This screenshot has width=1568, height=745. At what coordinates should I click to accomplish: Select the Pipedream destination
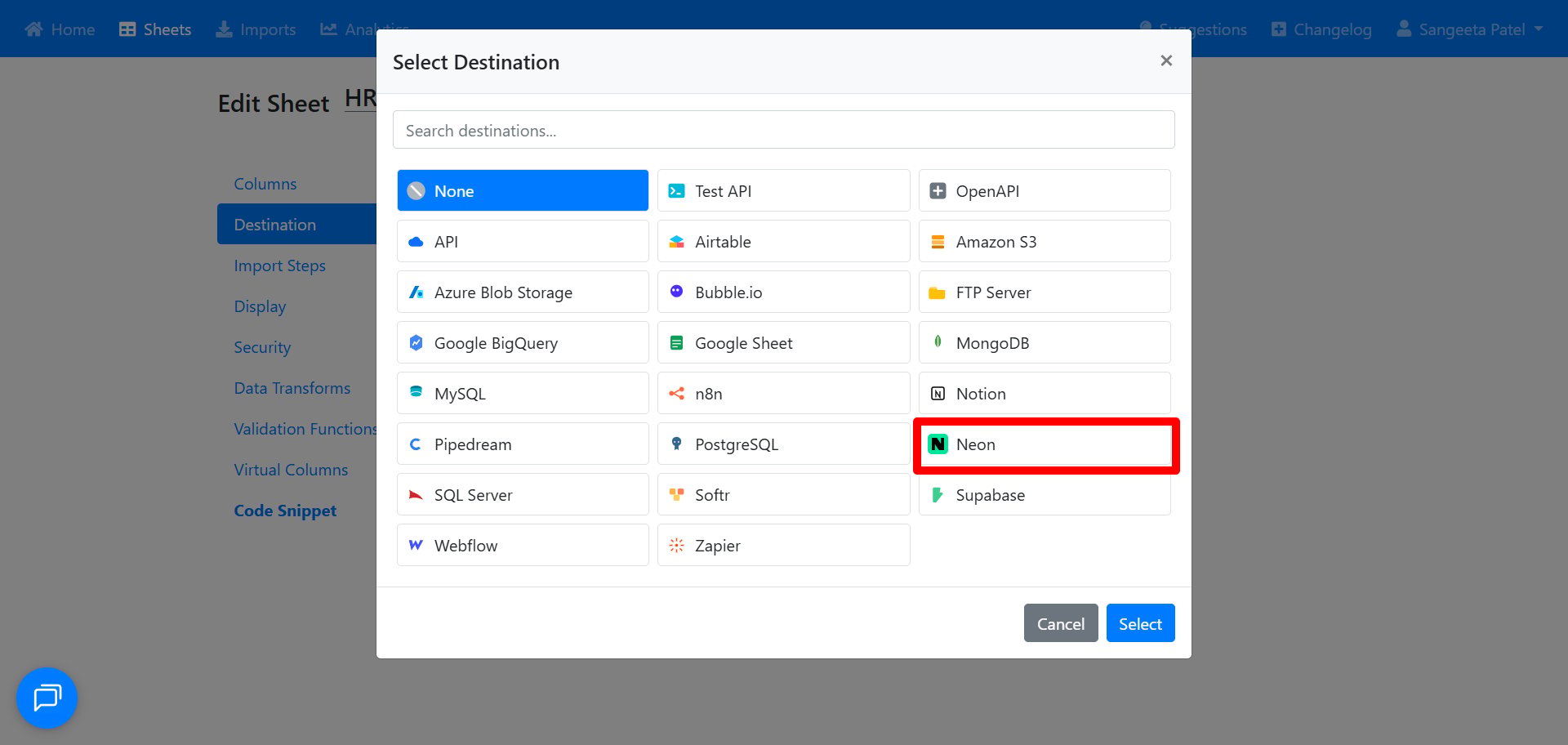coord(523,444)
